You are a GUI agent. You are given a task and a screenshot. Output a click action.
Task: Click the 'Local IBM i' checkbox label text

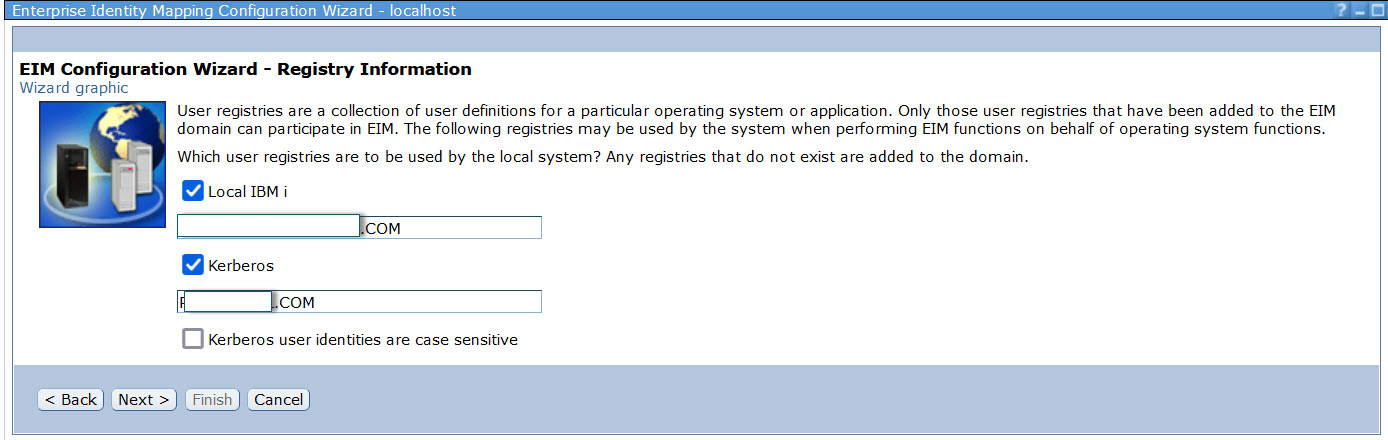247,191
